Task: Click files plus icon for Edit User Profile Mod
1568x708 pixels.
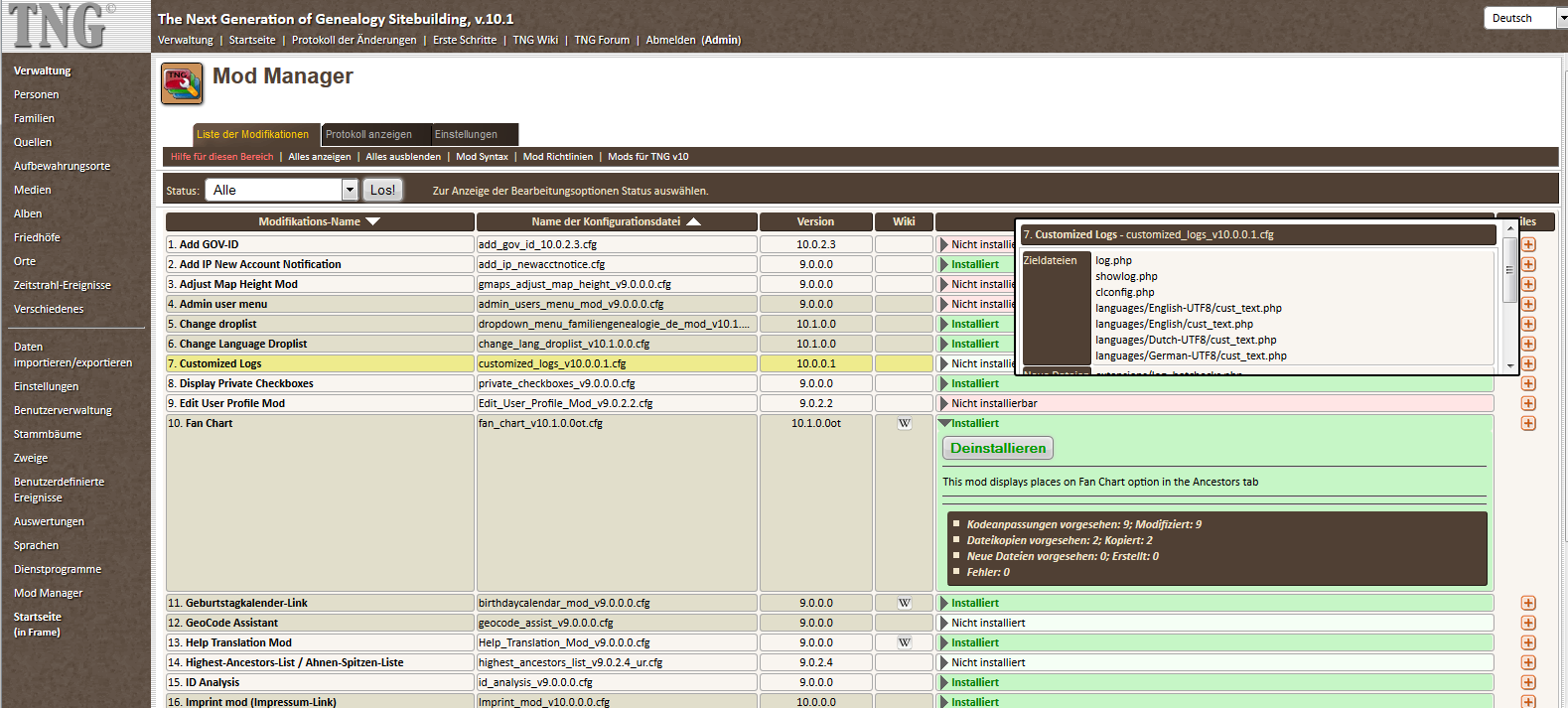Action: point(1528,403)
